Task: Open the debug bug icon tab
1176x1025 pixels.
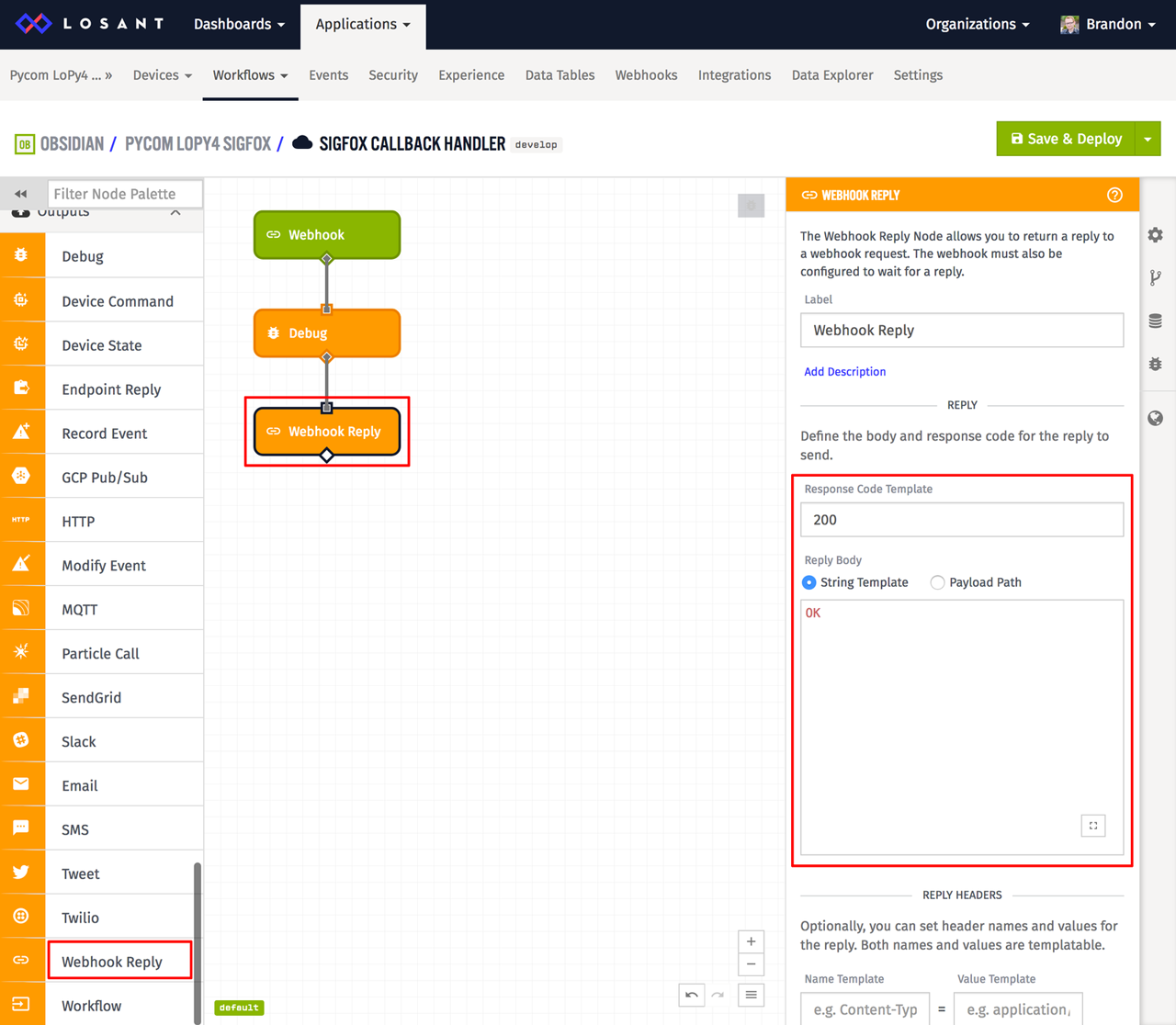Action: 1156,364
